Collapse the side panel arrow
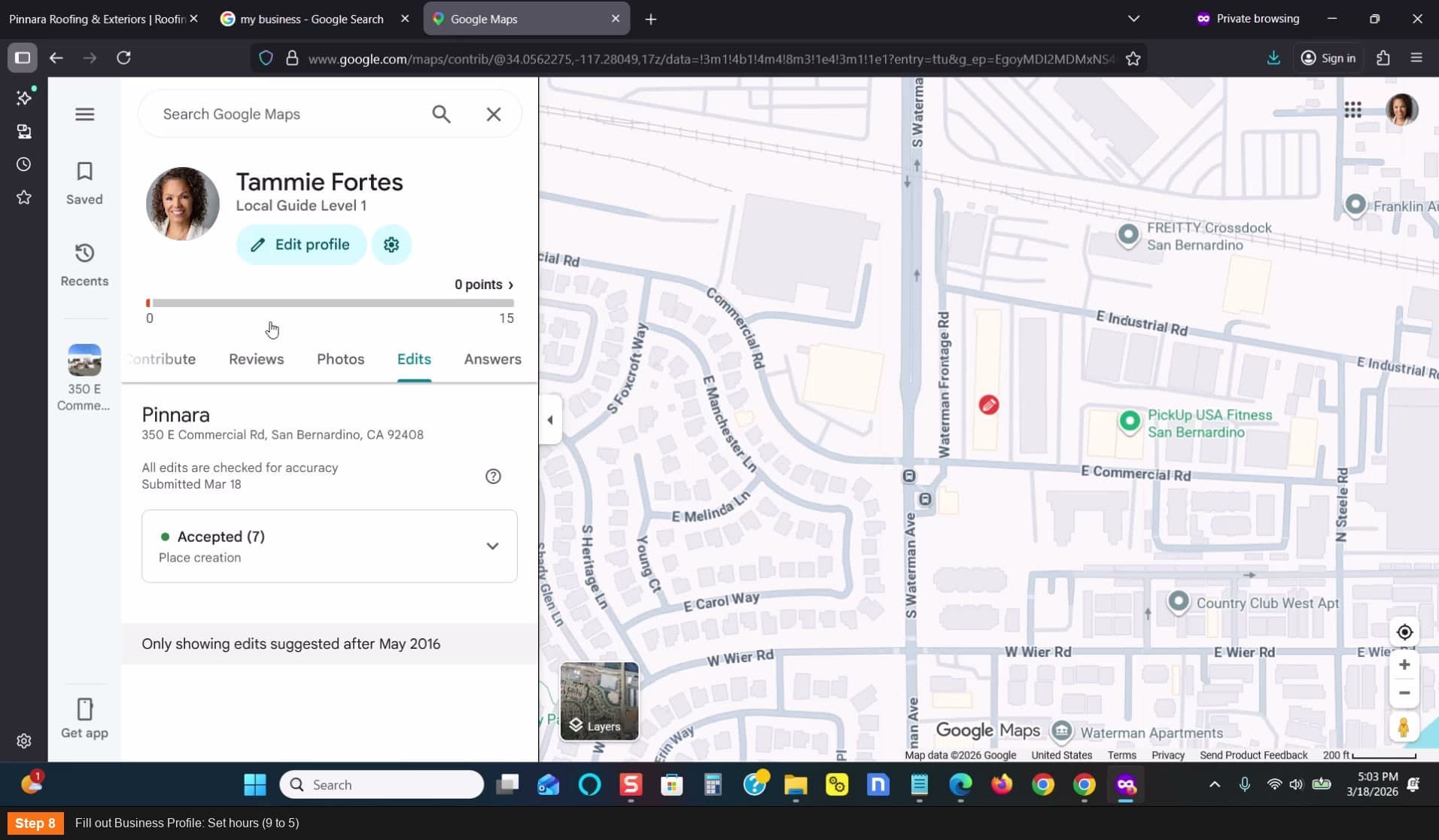Viewport: 1439px width, 840px height. click(550, 420)
